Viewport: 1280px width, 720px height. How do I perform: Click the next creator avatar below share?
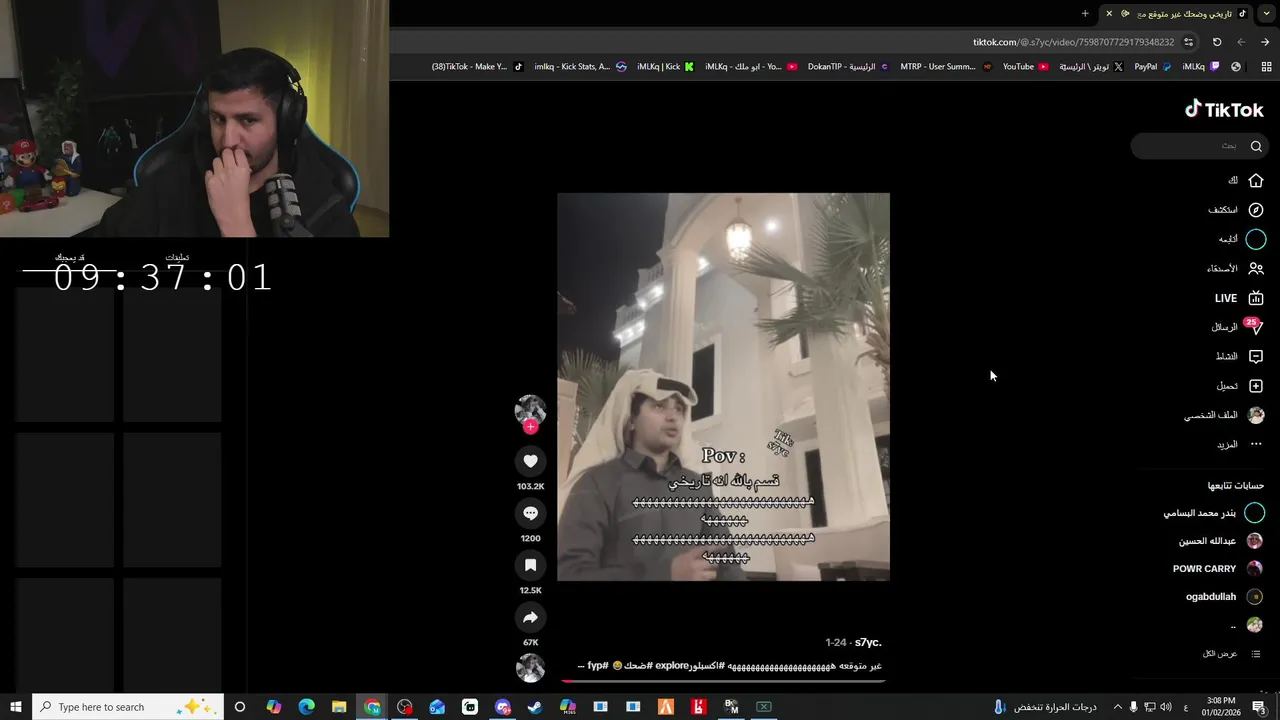click(x=530, y=668)
